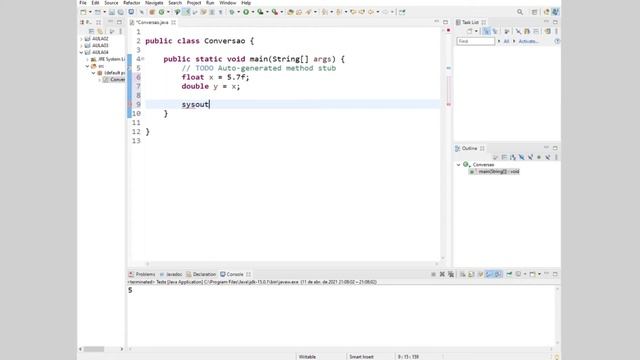Click the Pin Console icon

509,274
